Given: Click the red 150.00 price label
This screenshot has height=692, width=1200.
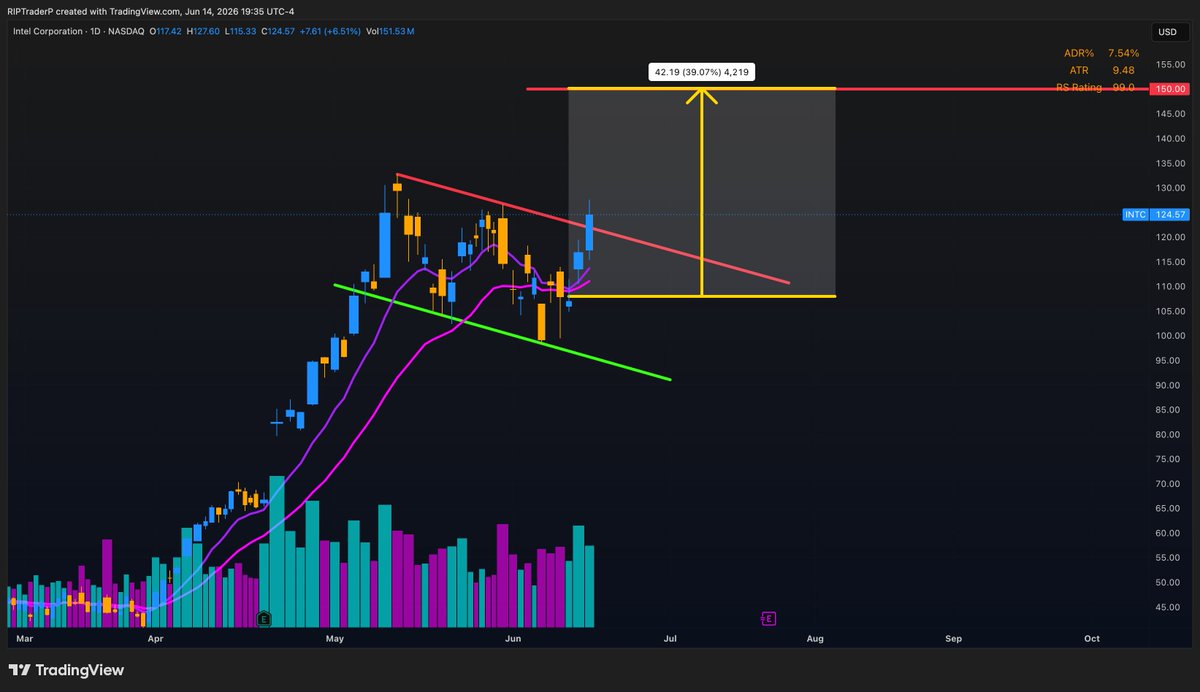Looking at the screenshot, I should tap(1169, 89).
